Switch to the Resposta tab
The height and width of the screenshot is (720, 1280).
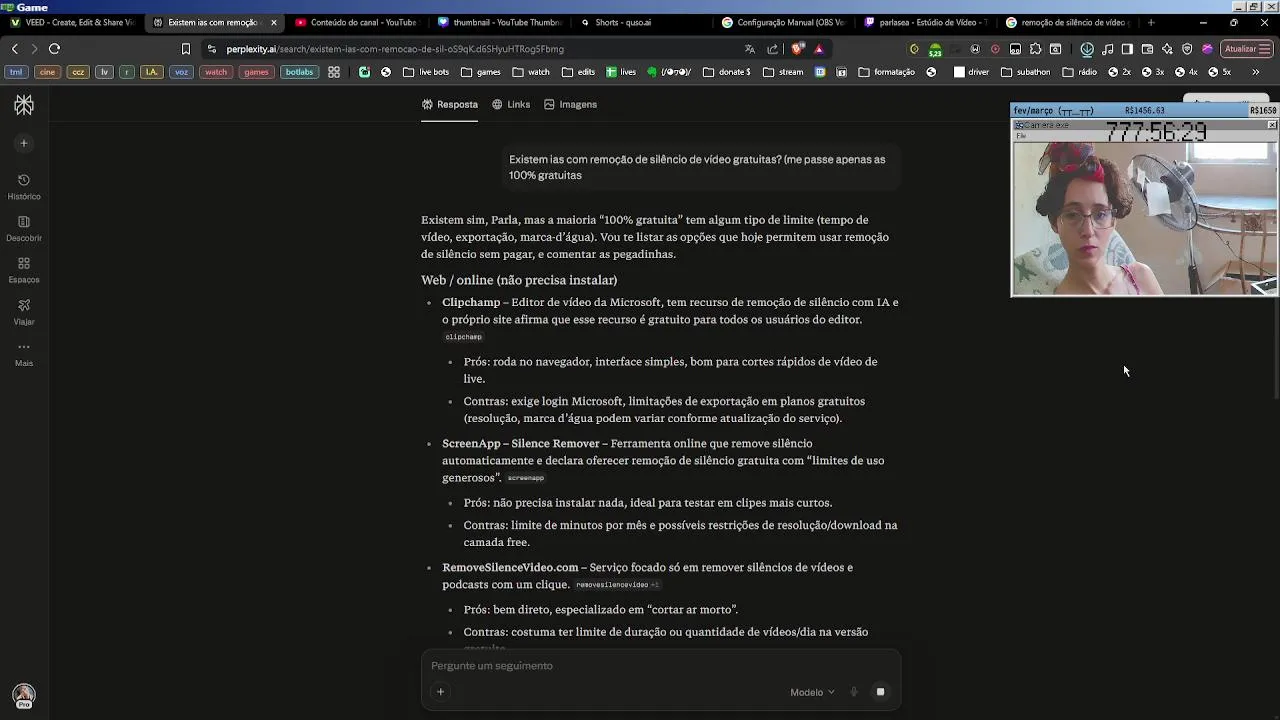[x=449, y=104]
